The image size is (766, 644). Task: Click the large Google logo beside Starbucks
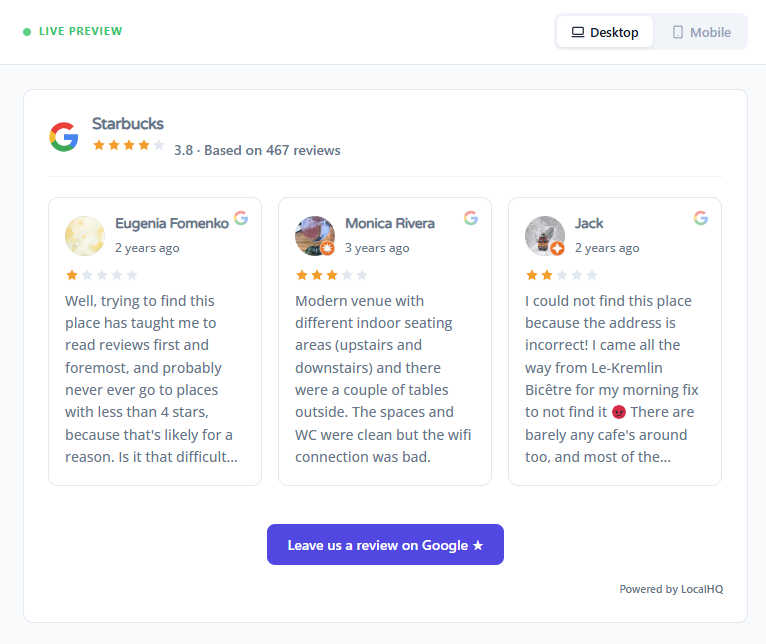point(64,137)
